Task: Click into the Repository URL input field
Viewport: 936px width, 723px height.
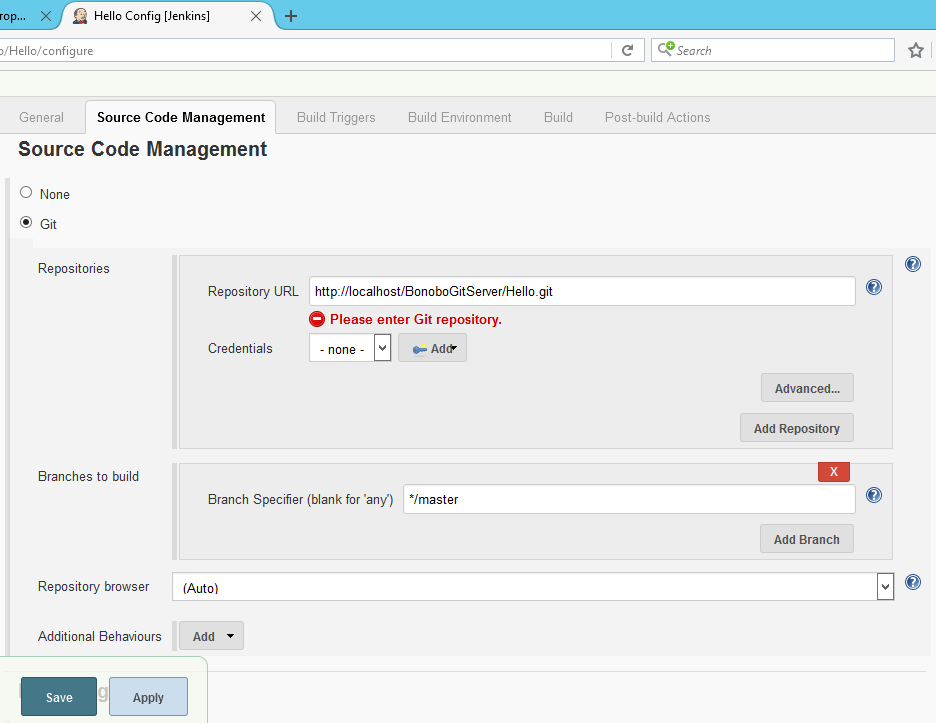Action: [582, 291]
